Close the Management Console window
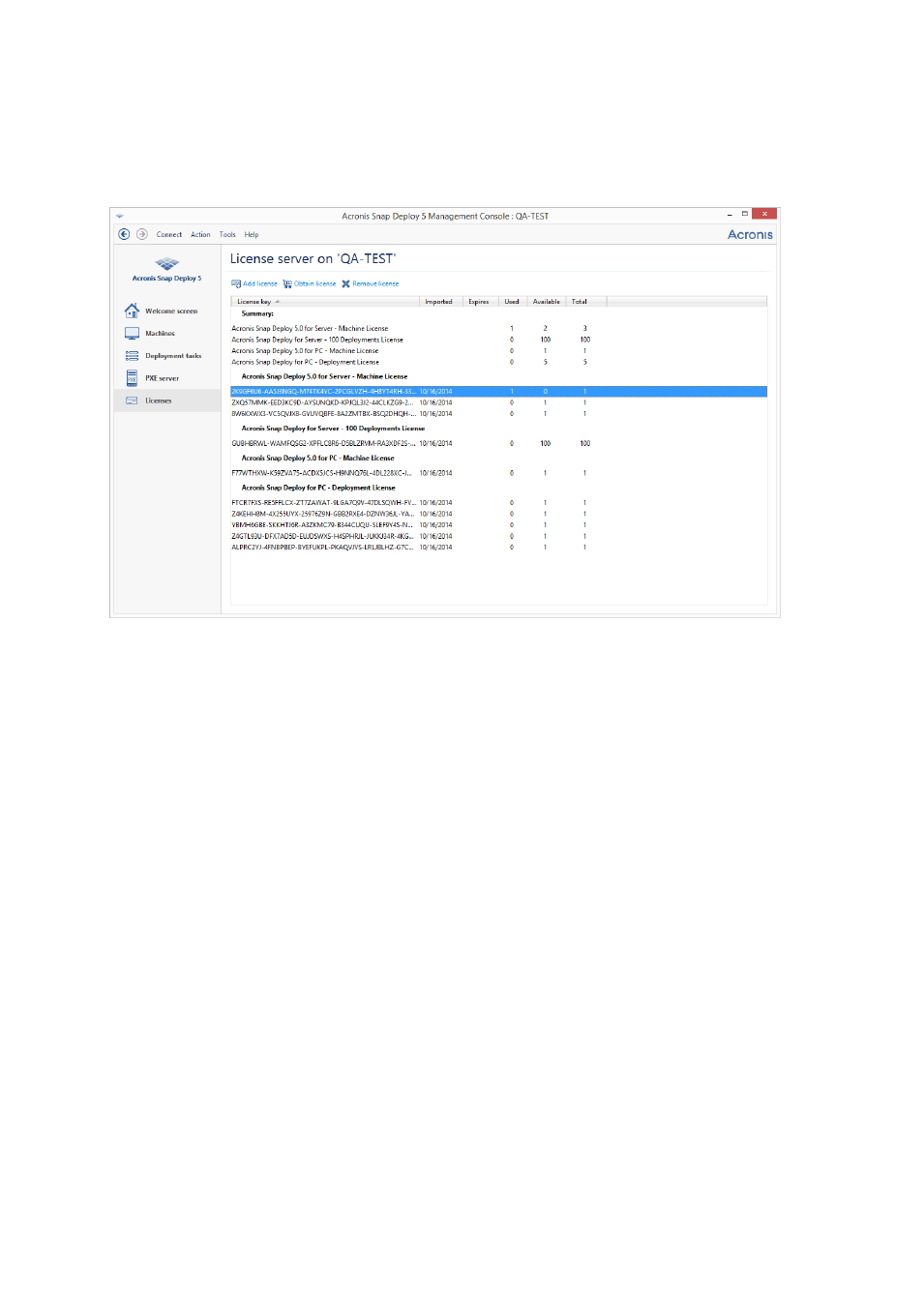924x1306 pixels. 764,214
